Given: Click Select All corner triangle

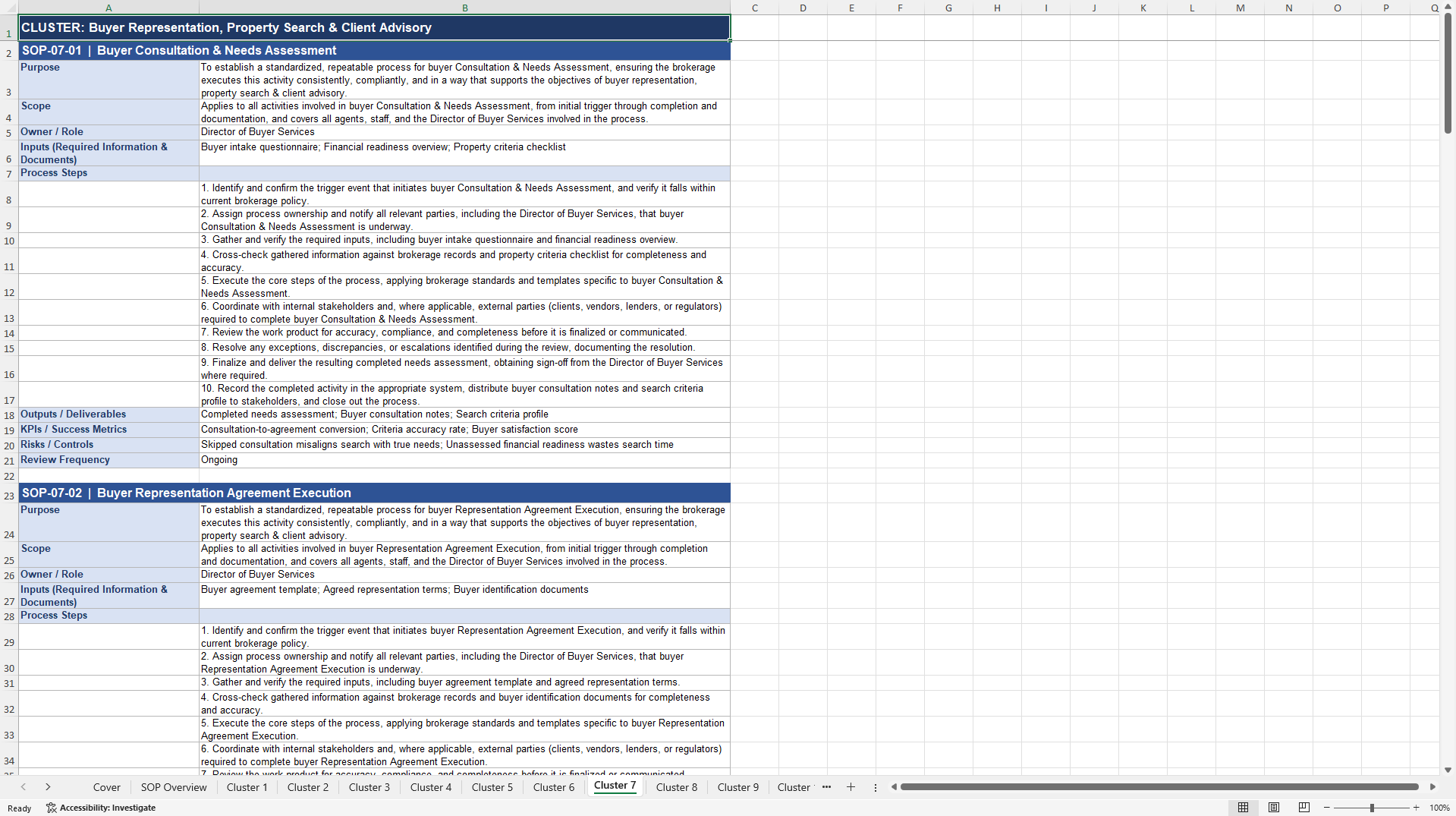Looking at the screenshot, I should (9, 8).
